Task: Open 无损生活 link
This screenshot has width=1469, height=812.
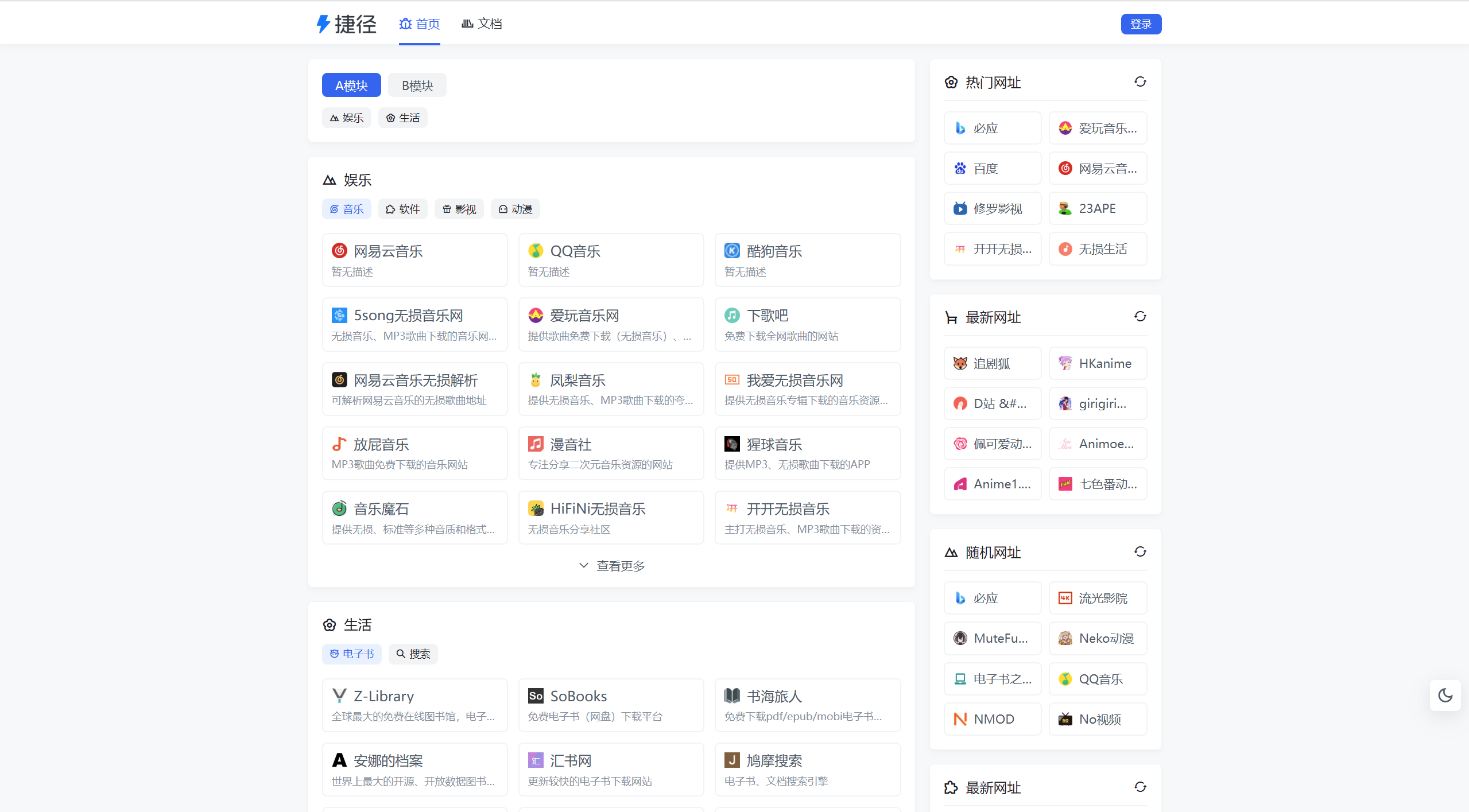Action: (x=1098, y=248)
